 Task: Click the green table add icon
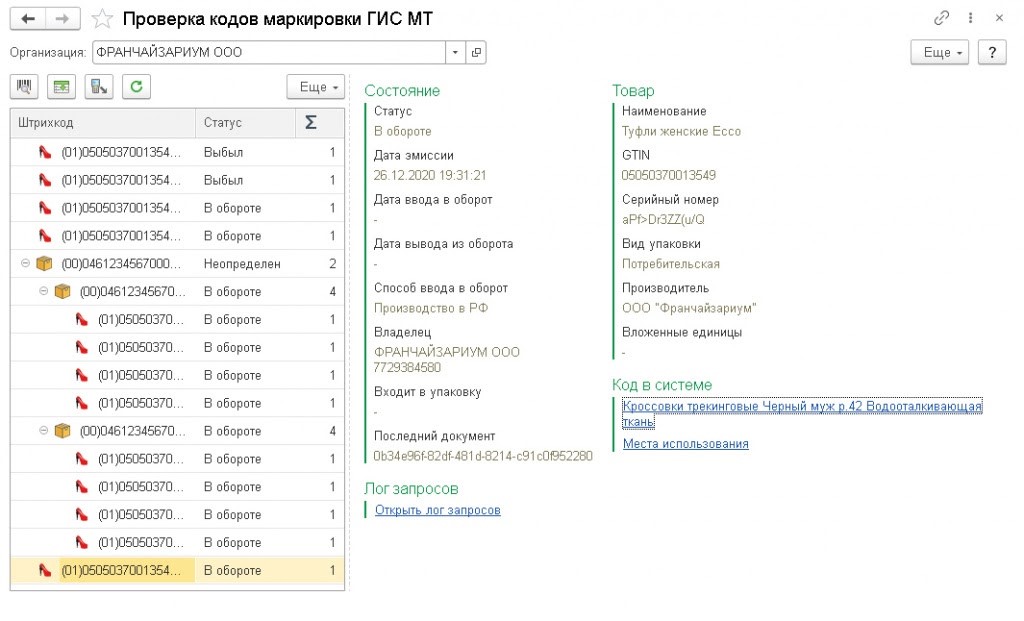click(62, 87)
